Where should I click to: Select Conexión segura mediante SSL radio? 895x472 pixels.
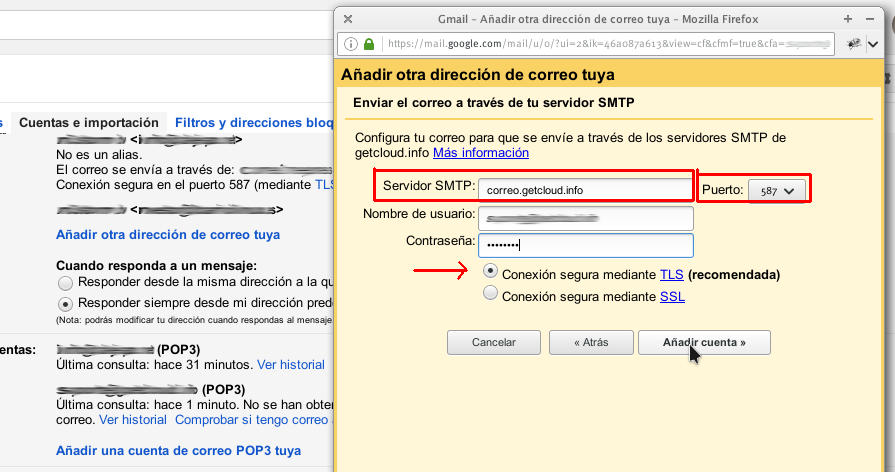pos(490,293)
